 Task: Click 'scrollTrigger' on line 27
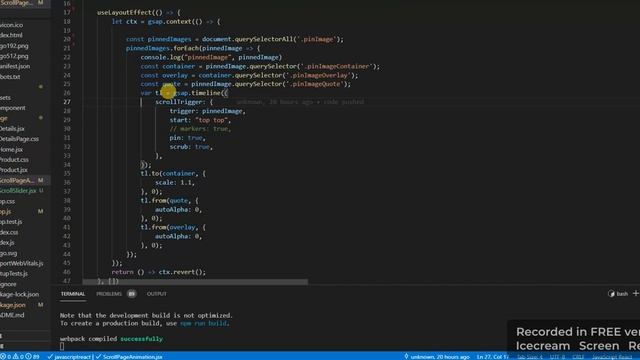[x=178, y=102]
